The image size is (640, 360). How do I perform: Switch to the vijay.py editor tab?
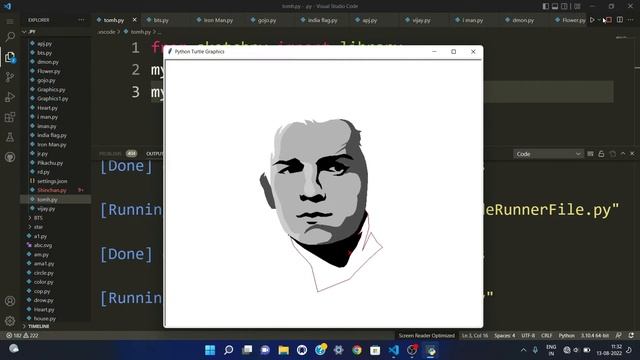coord(421,20)
